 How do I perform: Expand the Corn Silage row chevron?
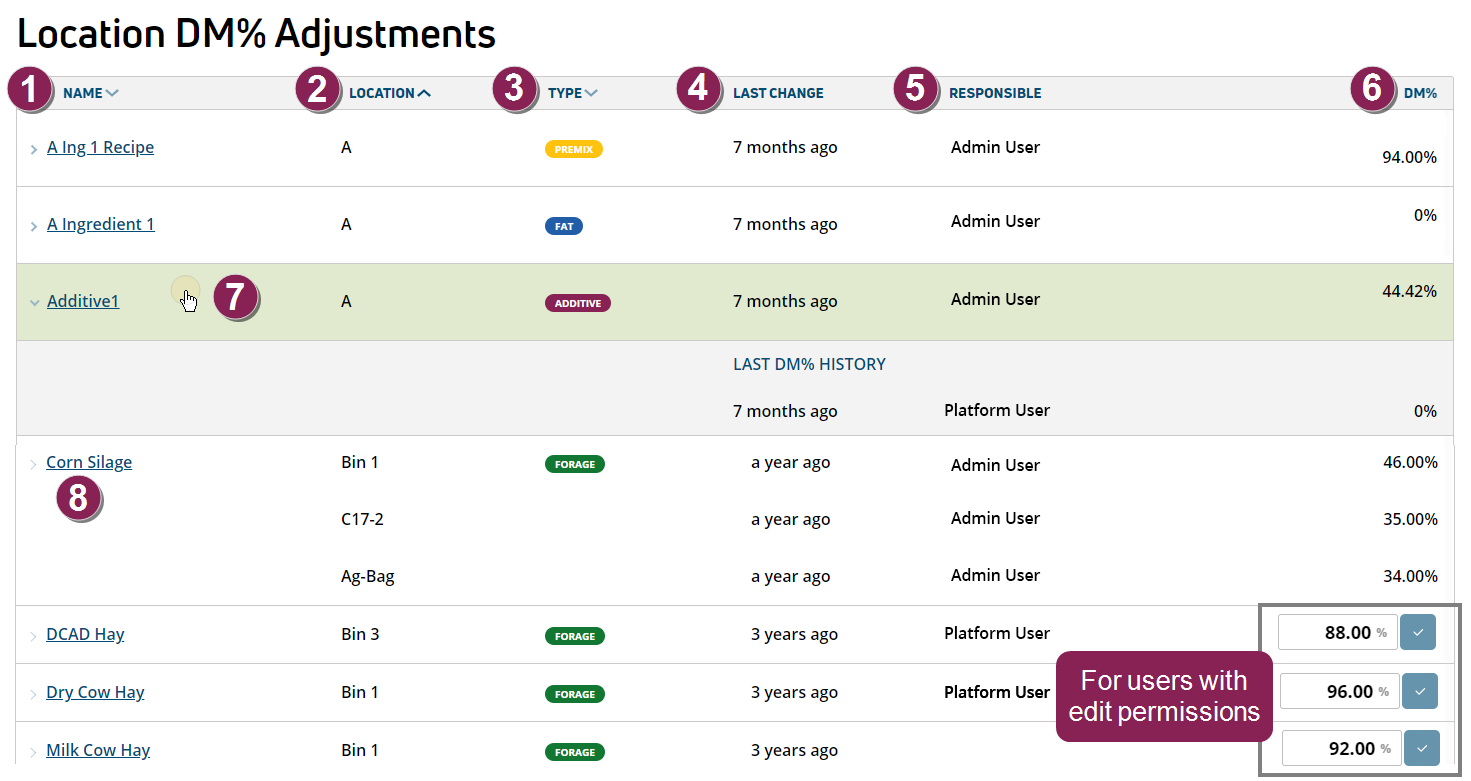point(33,464)
